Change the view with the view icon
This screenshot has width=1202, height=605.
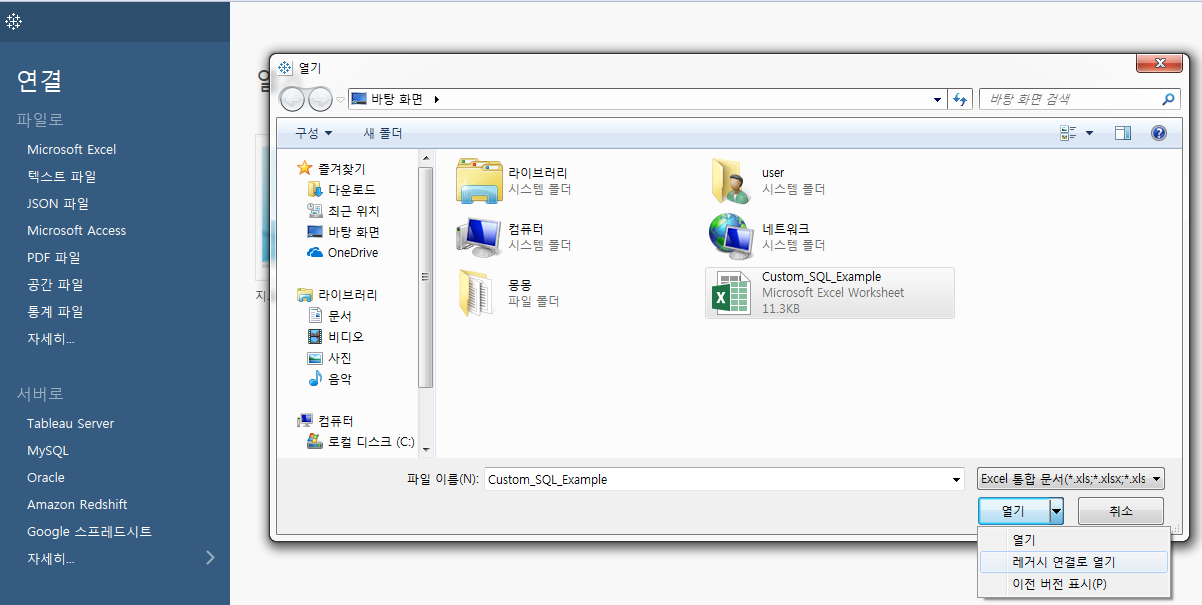(x=1068, y=133)
